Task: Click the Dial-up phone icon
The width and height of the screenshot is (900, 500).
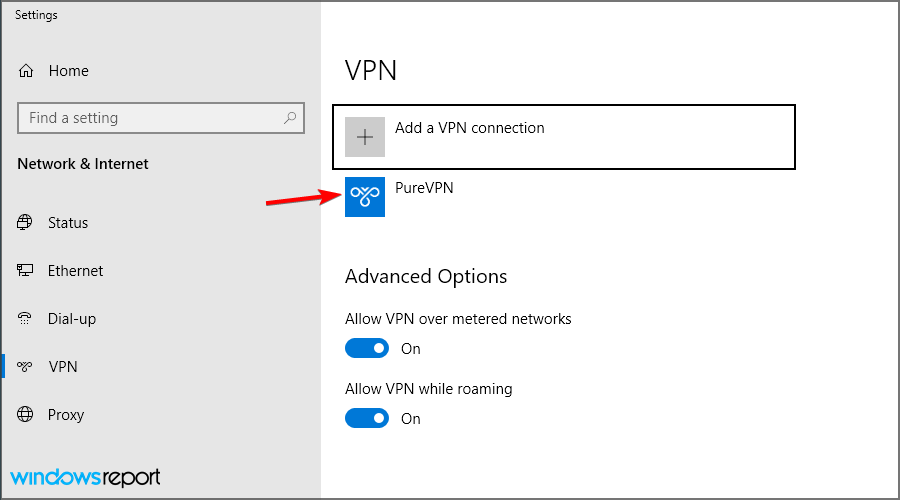Action: coord(25,319)
